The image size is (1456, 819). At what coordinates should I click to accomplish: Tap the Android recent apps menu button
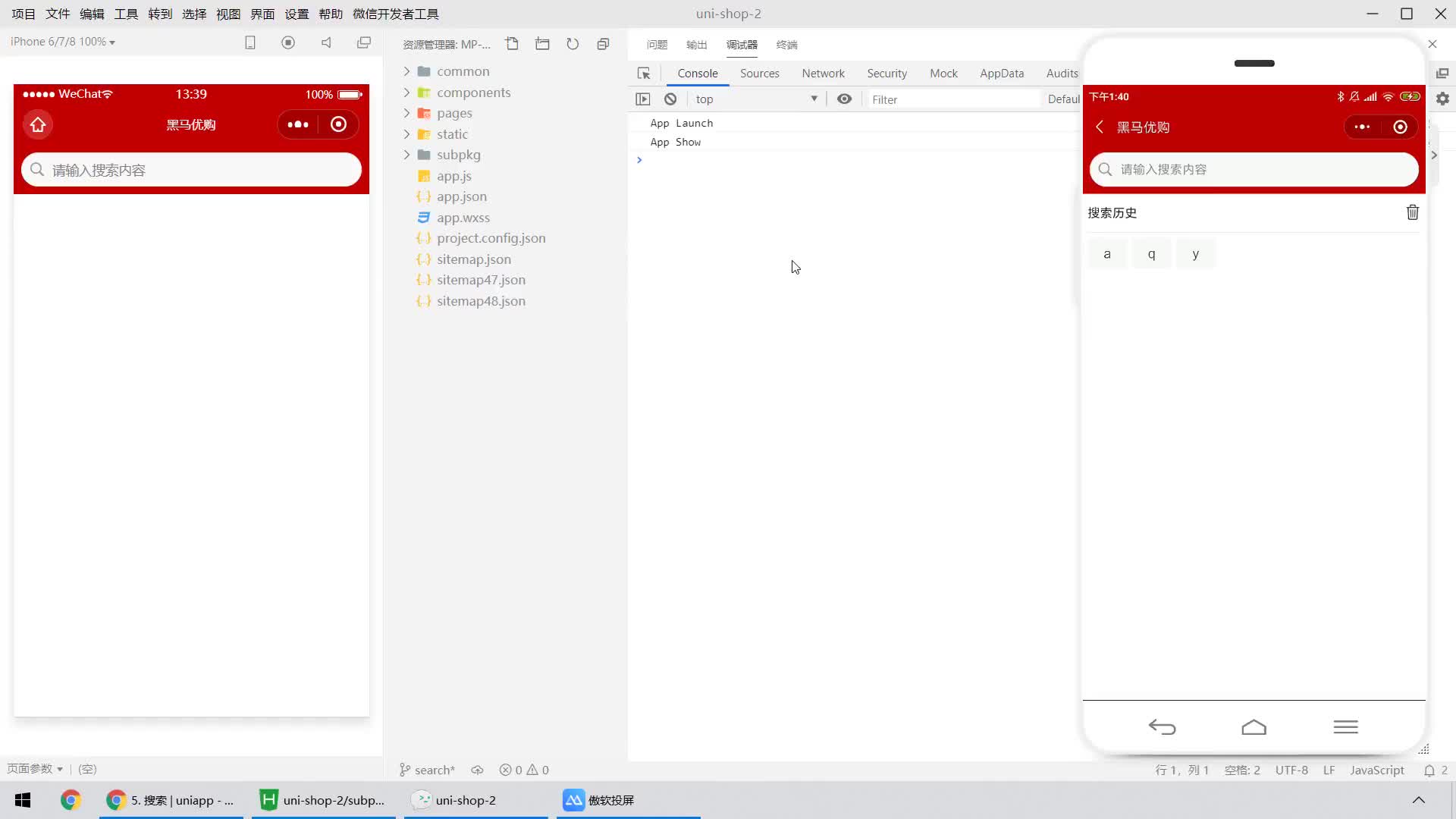point(1345,727)
